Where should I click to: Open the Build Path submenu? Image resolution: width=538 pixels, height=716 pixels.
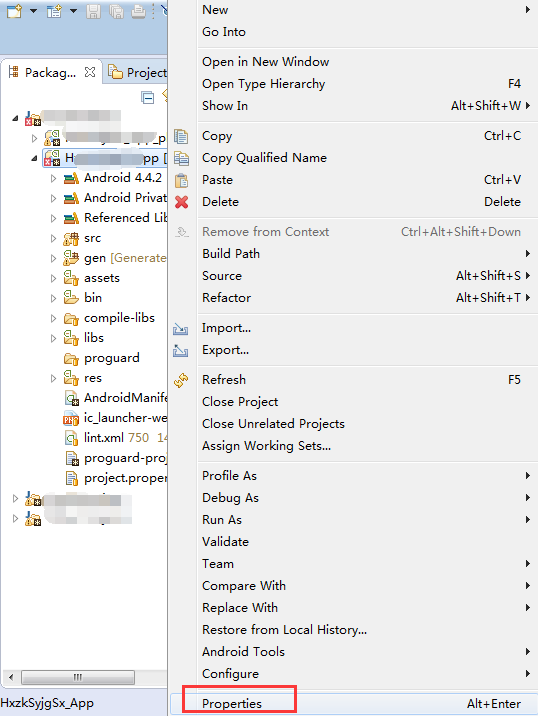point(368,254)
